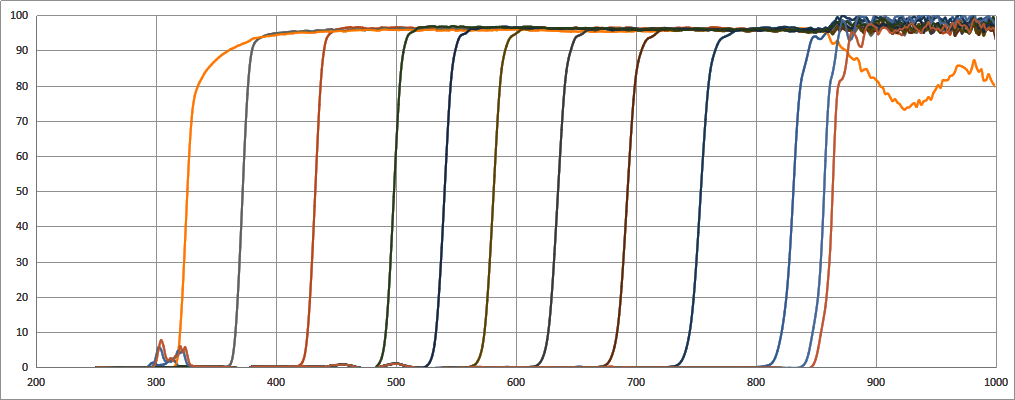Select the orange curve dipping near 920
The width and height of the screenshot is (1015, 400).
click(x=904, y=109)
